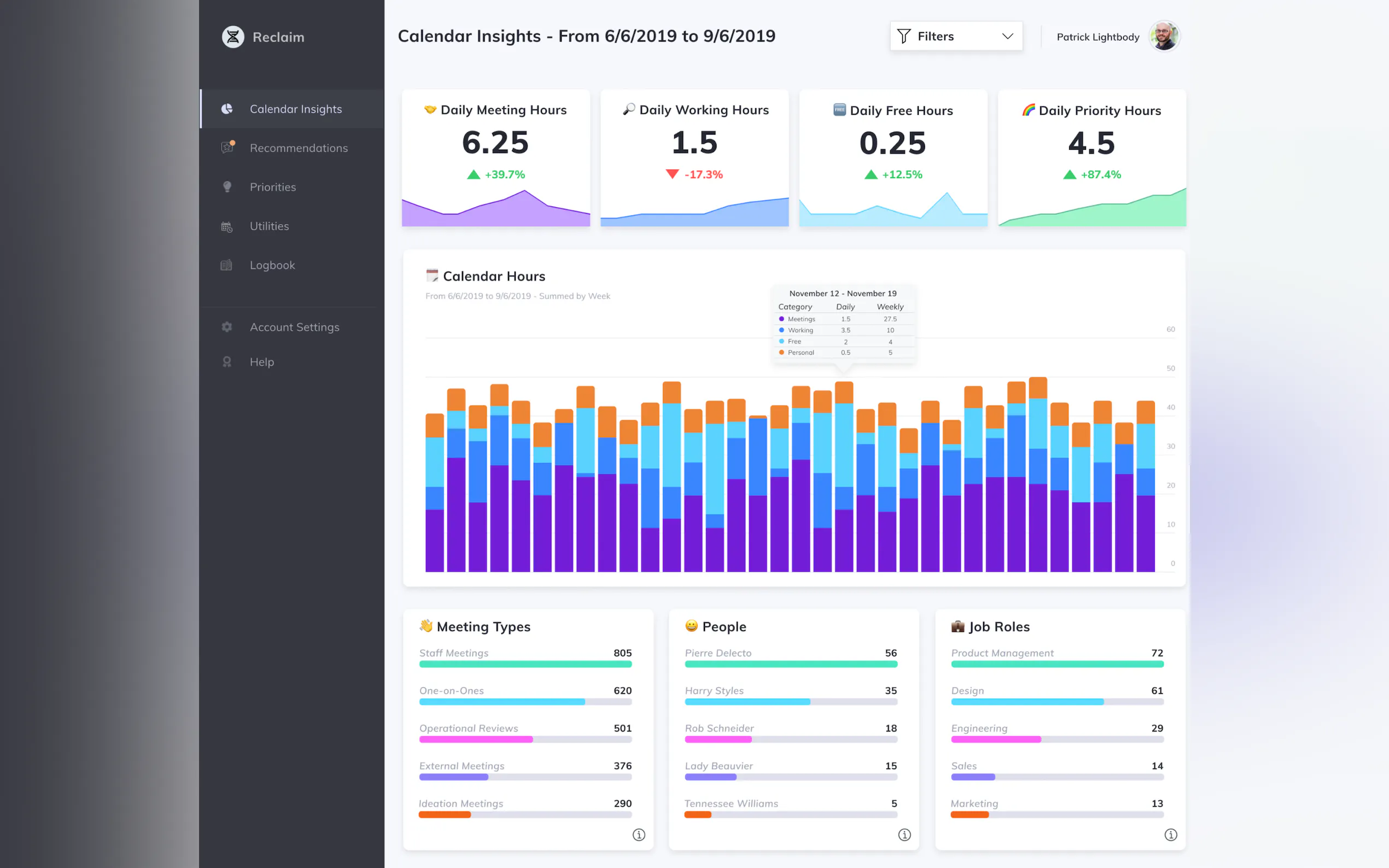
Task: Click the tallest bar under the tooltip
Action: (x=843, y=477)
